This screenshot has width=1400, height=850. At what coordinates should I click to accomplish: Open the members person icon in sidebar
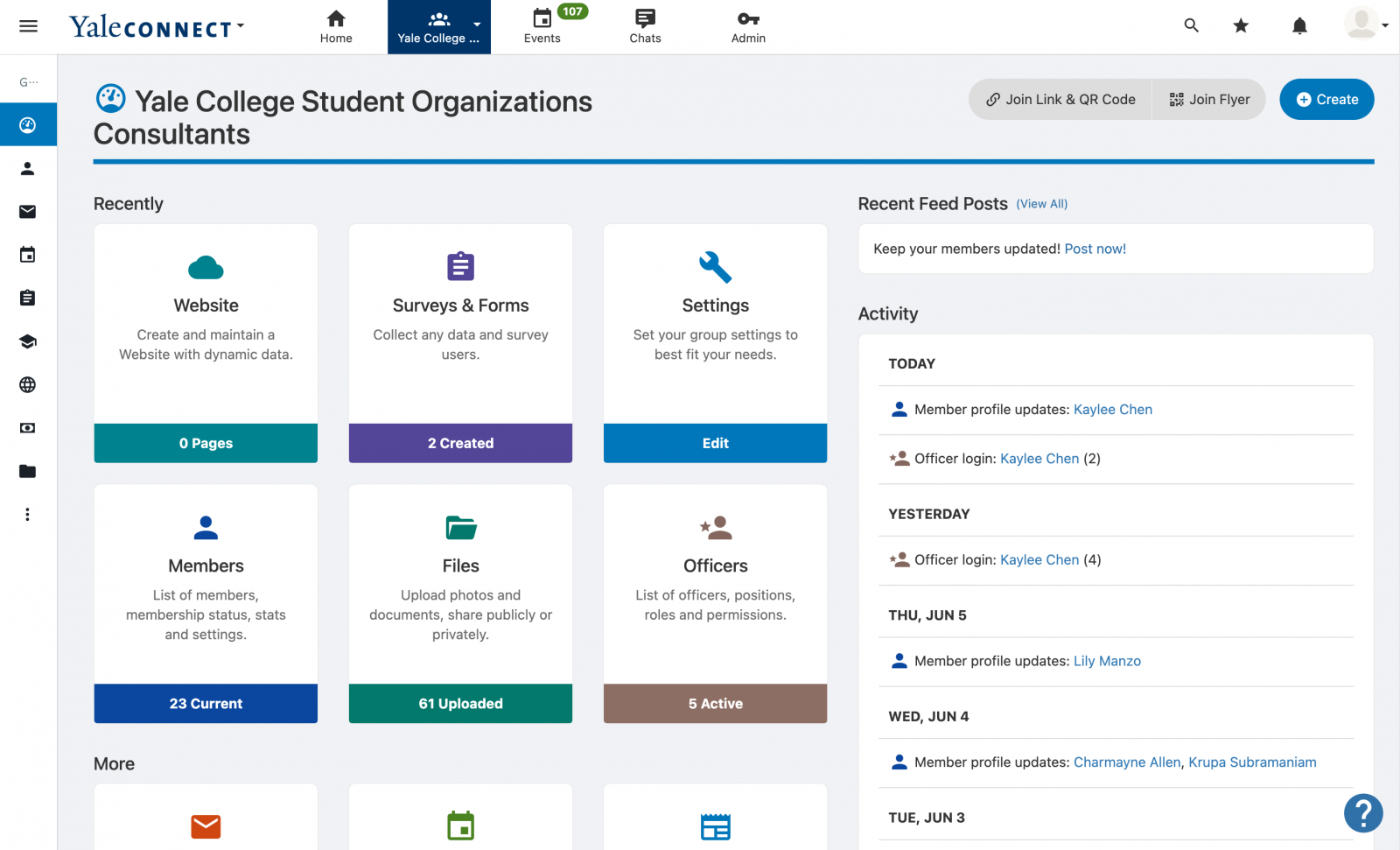[x=28, y=168]
